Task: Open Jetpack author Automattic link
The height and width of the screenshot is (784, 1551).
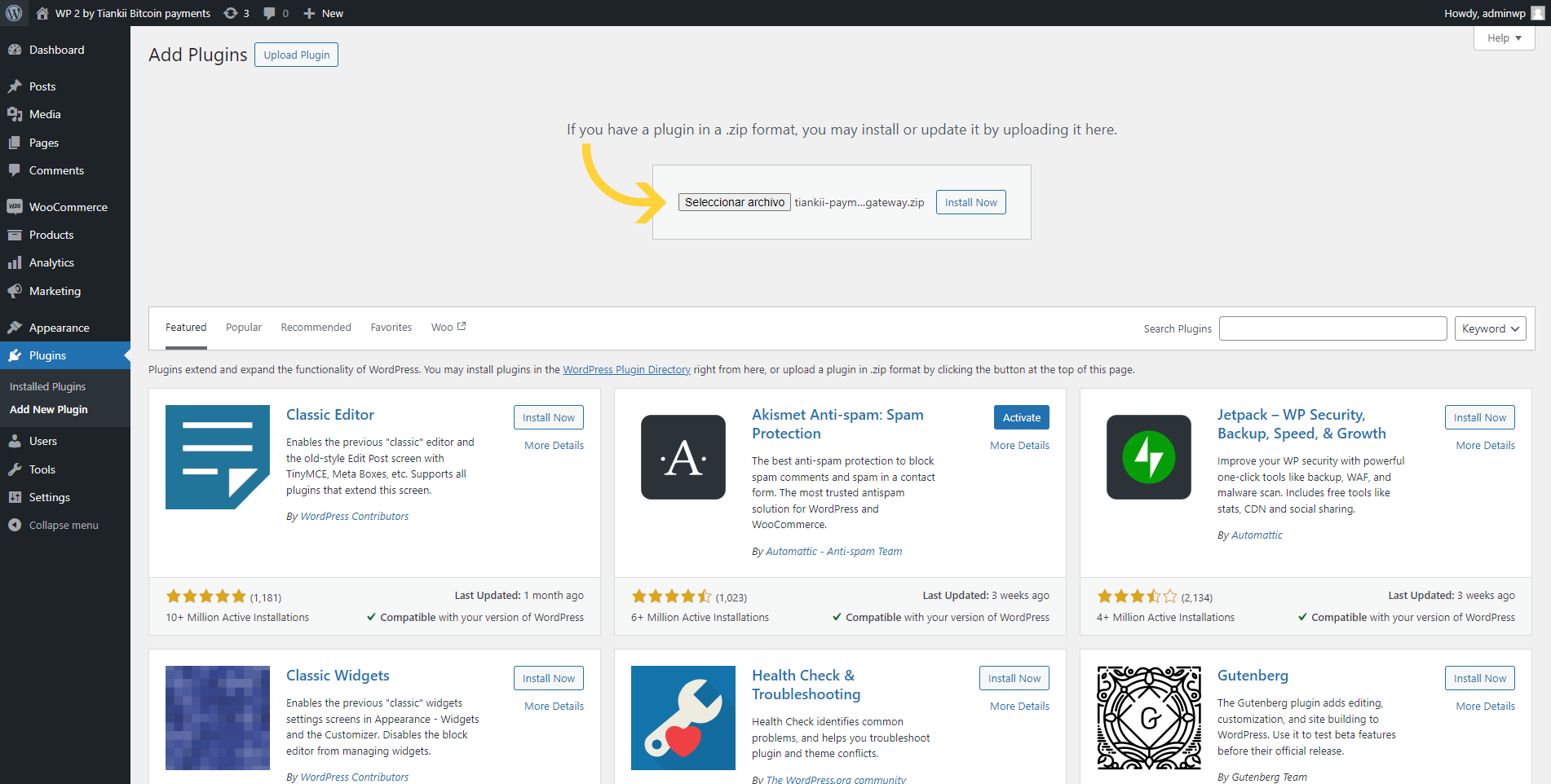Action: point(1257,535)
